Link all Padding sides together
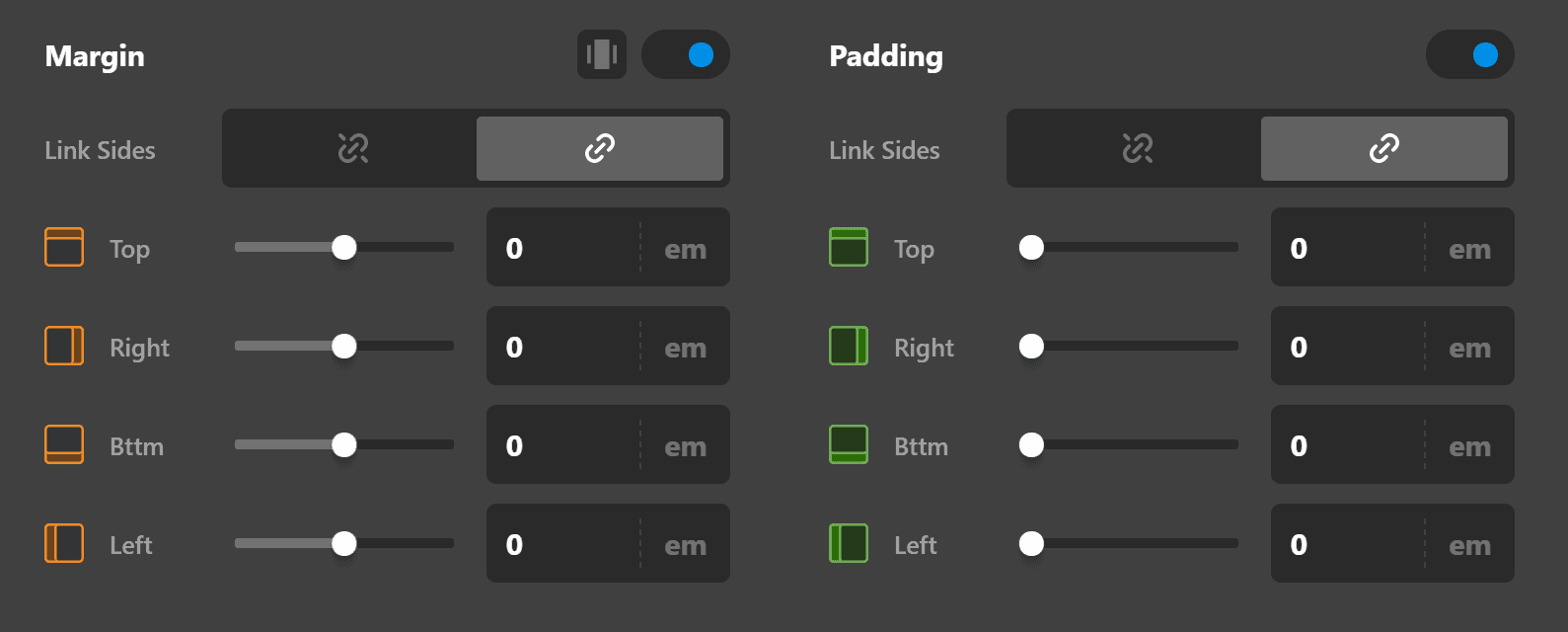 1383,148
